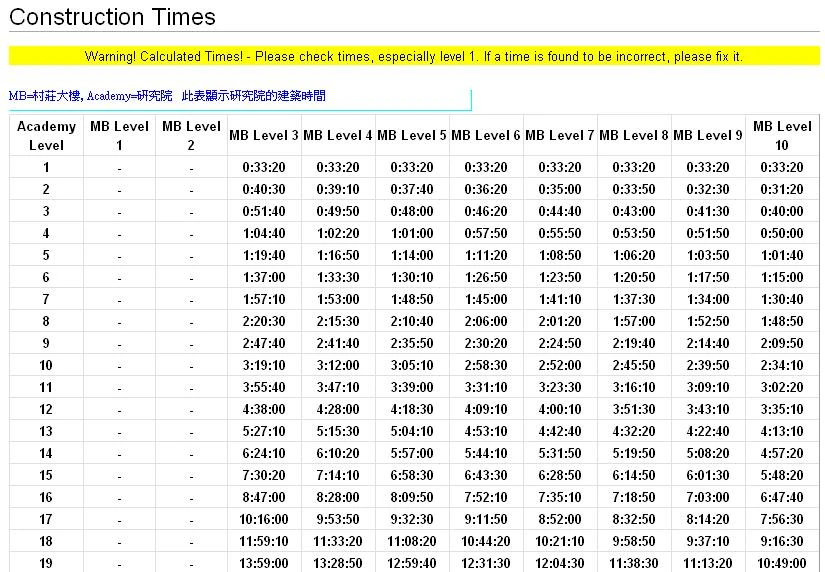Viewport: 825px width, 572px height.
Task: Click the "1:19:40" cell in row 5
Action: (x=264, y=255)
